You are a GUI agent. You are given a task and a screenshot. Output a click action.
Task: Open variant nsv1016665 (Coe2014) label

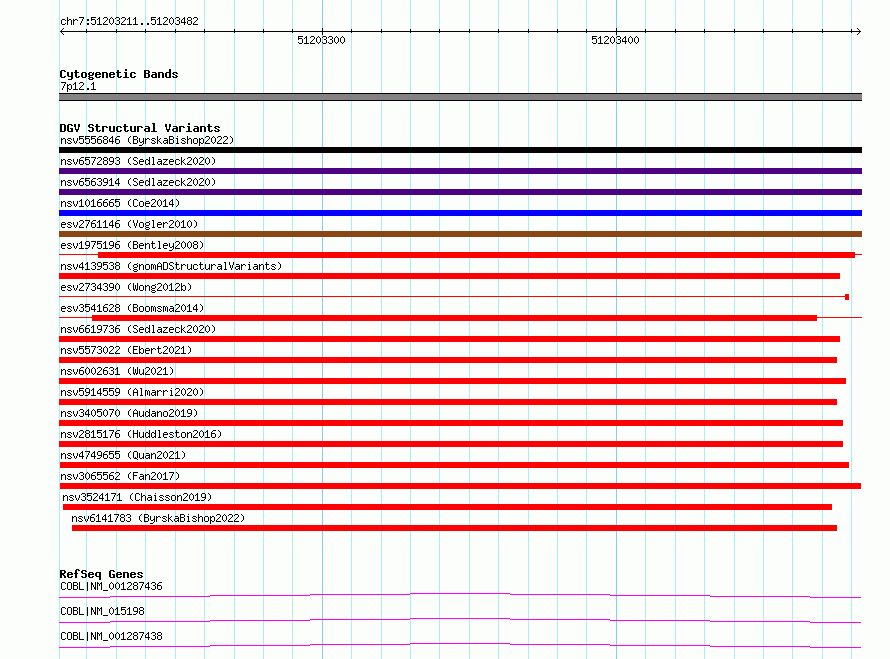[x=120, y=203]
